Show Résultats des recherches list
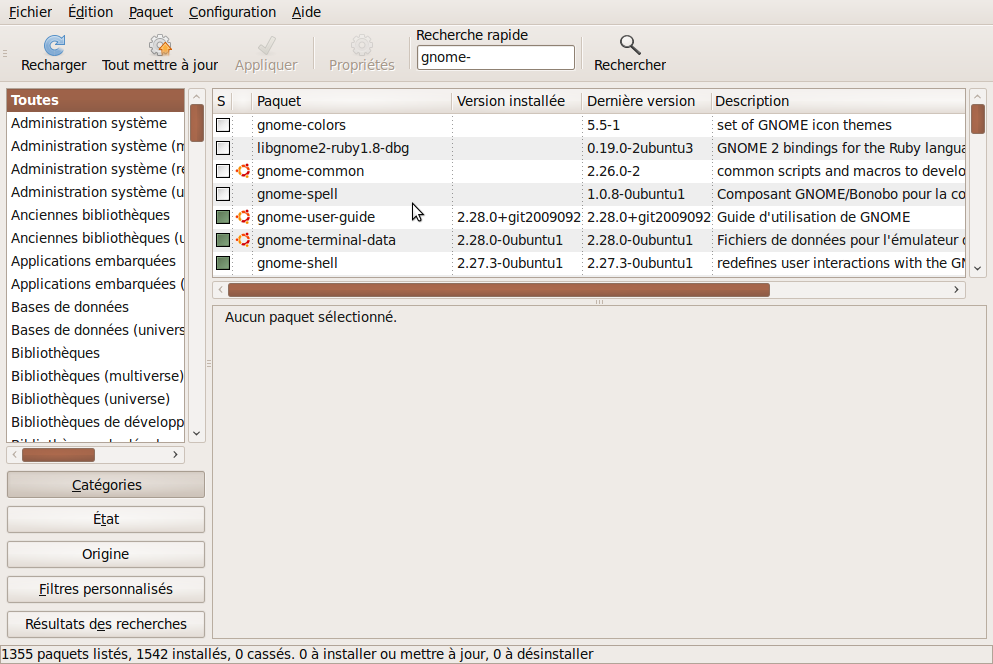Screen dimensions: 993x664 pyautogui.click(x=106, y=624)
